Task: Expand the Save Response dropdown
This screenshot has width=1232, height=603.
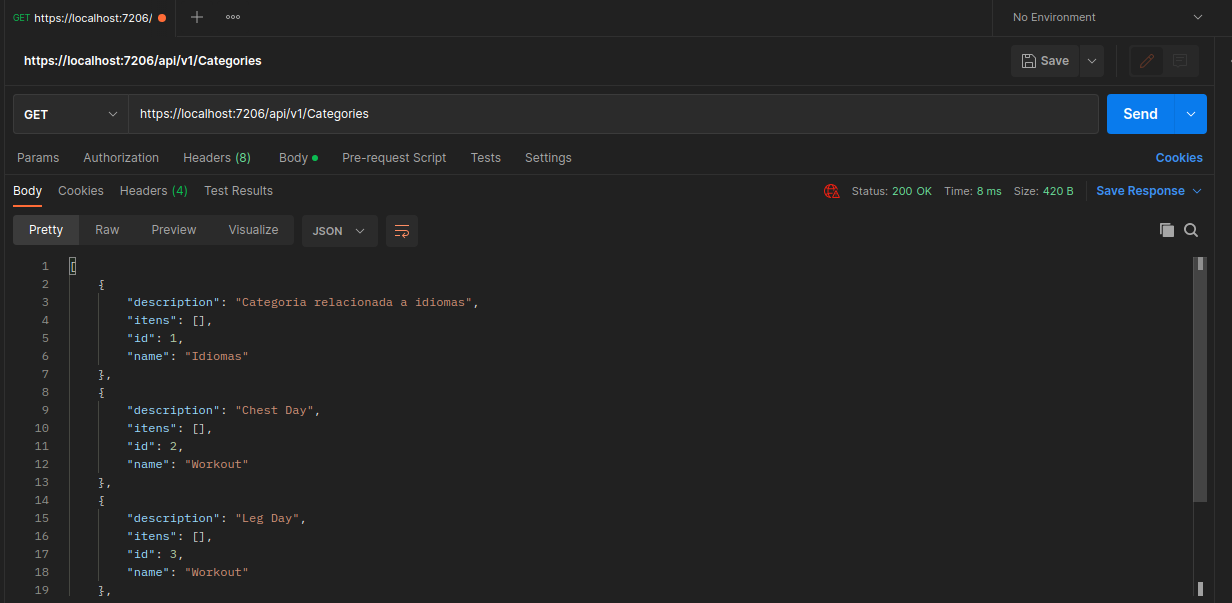Action: tap(1149, 191)
